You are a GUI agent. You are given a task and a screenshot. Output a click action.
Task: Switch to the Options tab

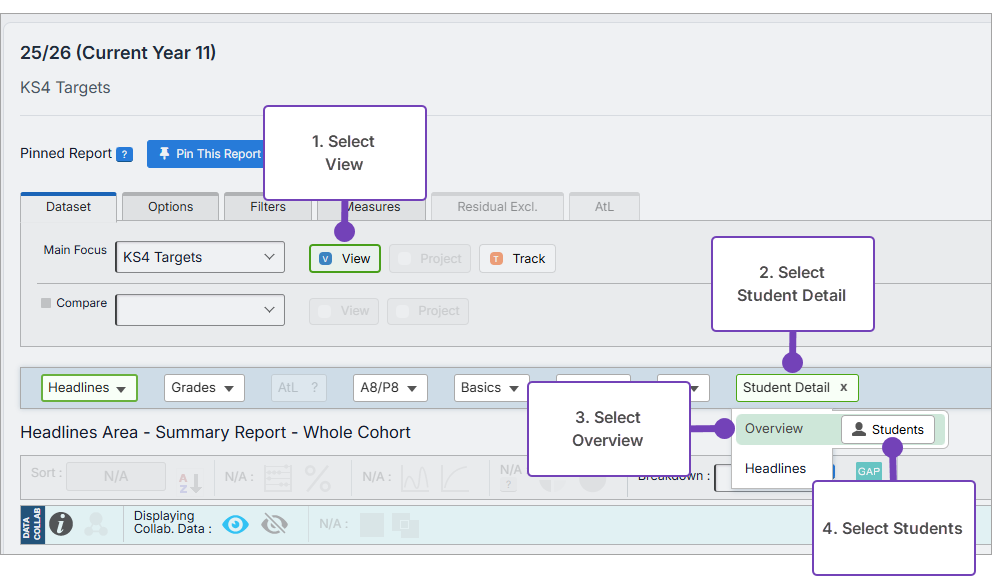tap(170, 207)
